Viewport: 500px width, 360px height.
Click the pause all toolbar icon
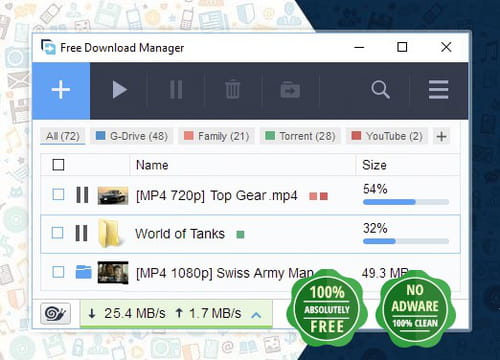click(x=176, y=90)
